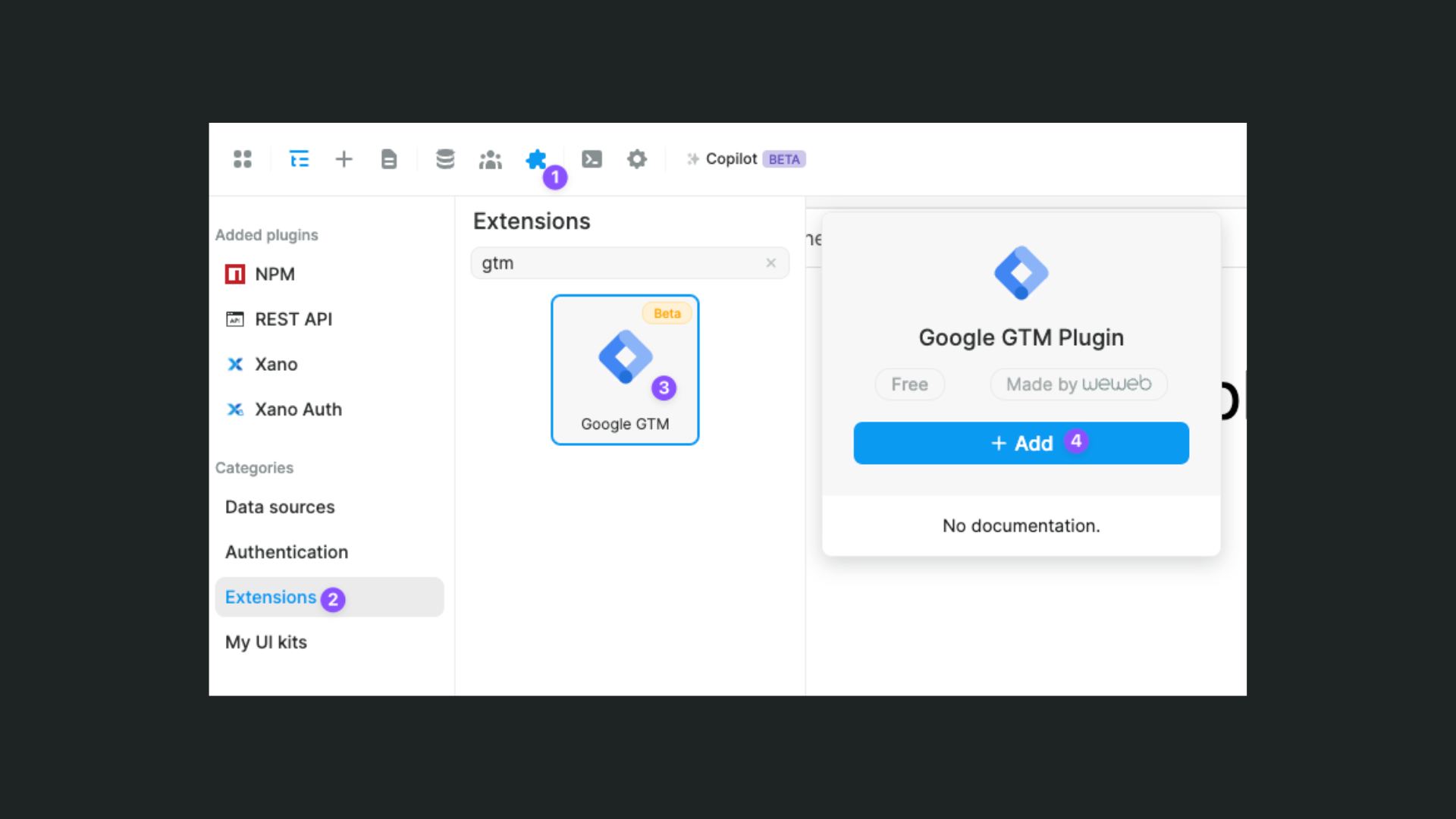Image resolution: width=1456 pixels, height=819 pixels.
Task: Launch Copilot BETA
Action: [744, 159]
